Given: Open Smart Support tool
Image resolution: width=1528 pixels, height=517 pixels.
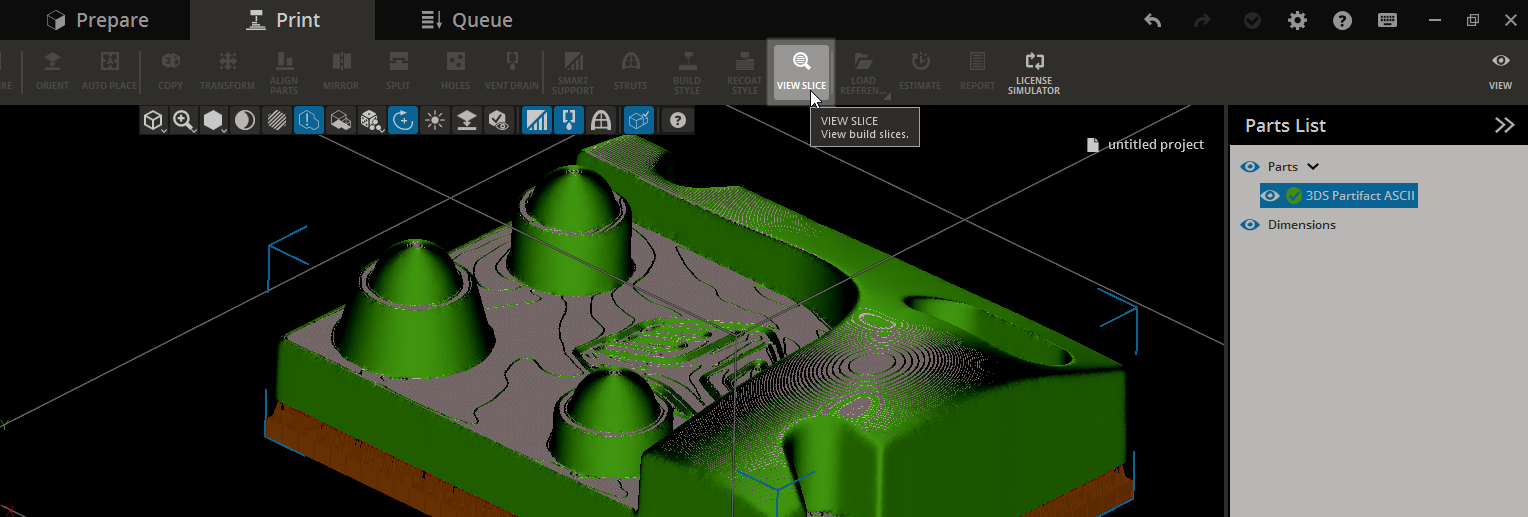Looking at the screenshot, I should tap(574, 72).
